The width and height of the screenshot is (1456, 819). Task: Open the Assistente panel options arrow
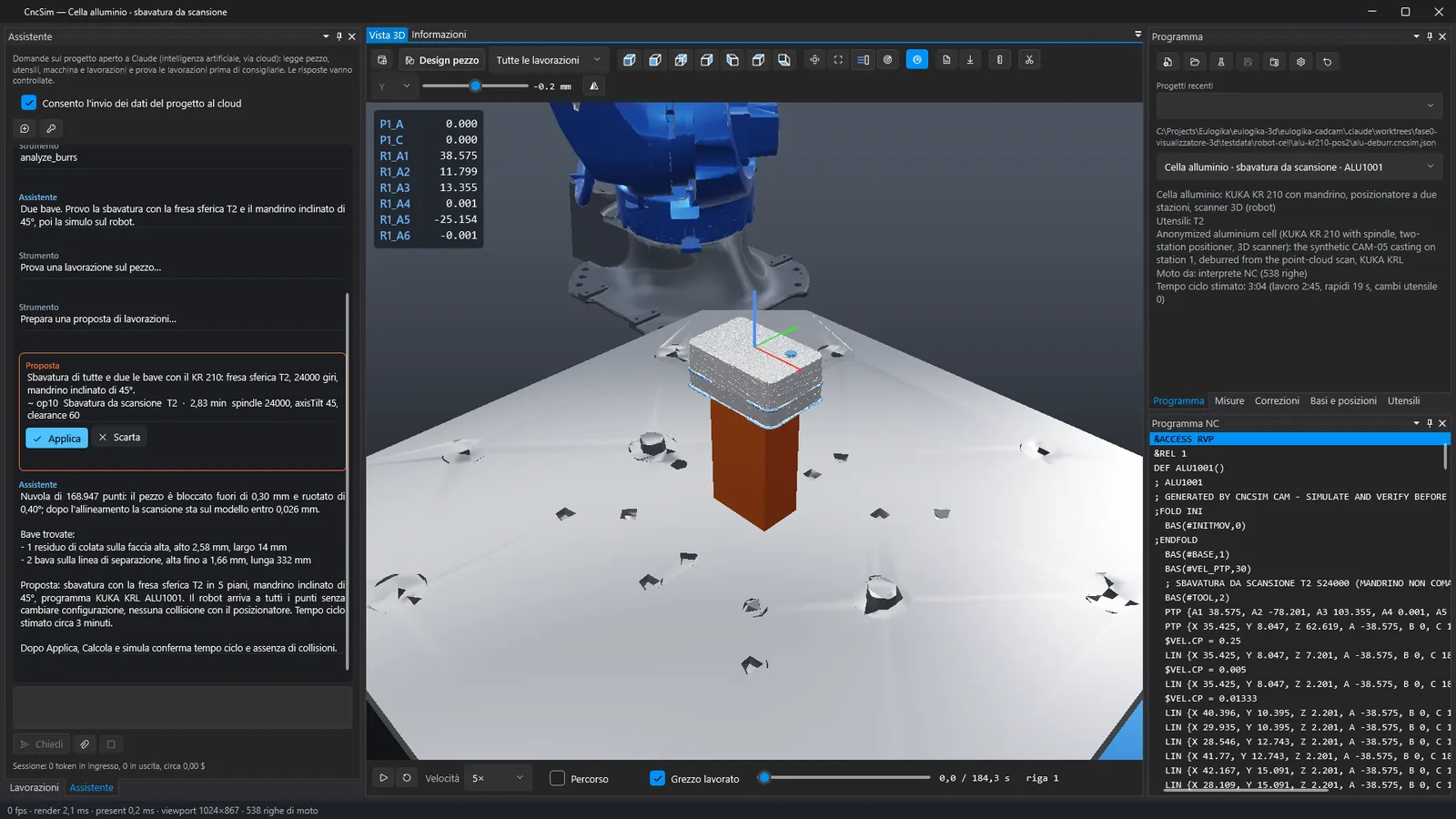coord(326,36)
